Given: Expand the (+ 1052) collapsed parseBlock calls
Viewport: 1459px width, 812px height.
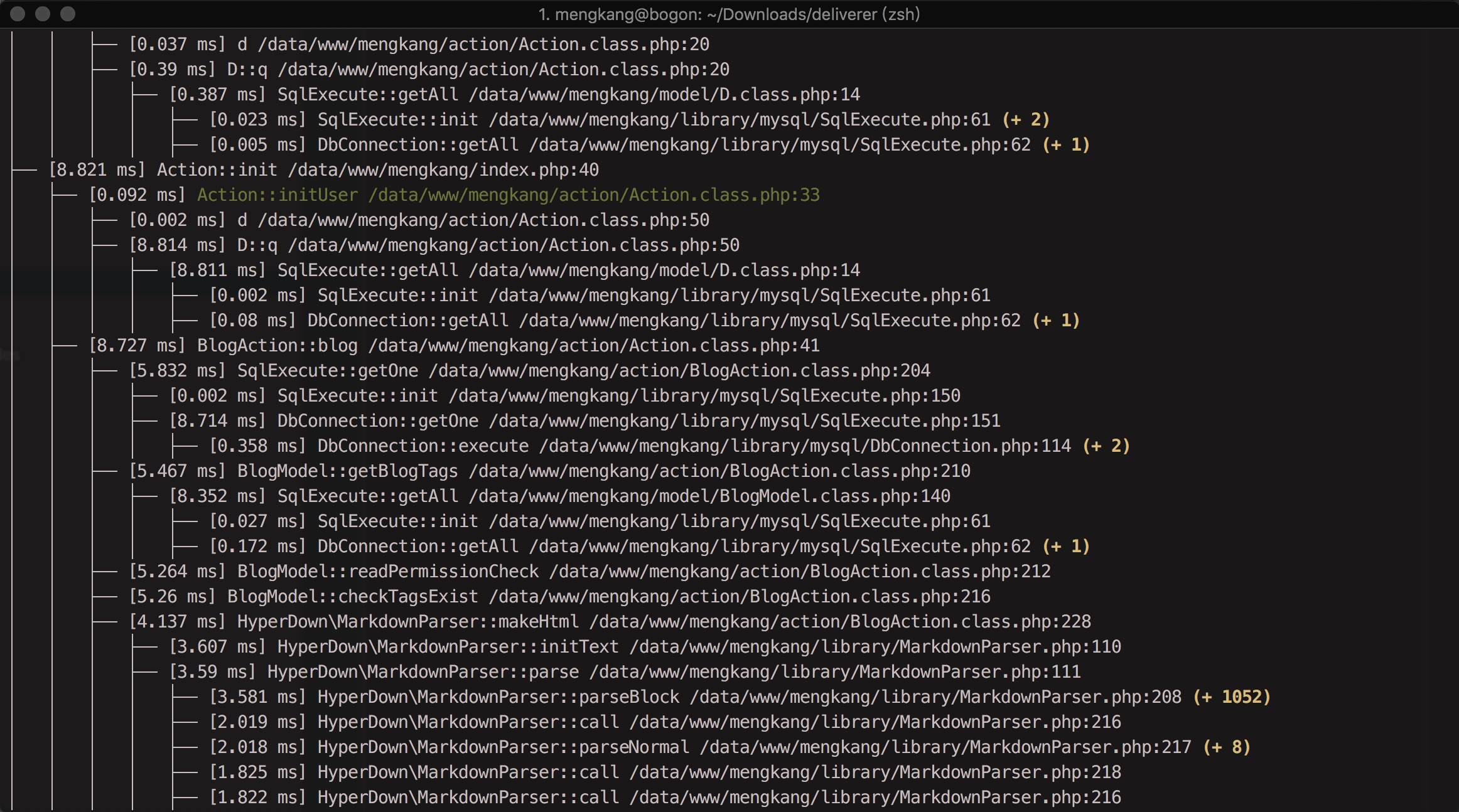Looking at the screenshot, I should [1232, 697].
